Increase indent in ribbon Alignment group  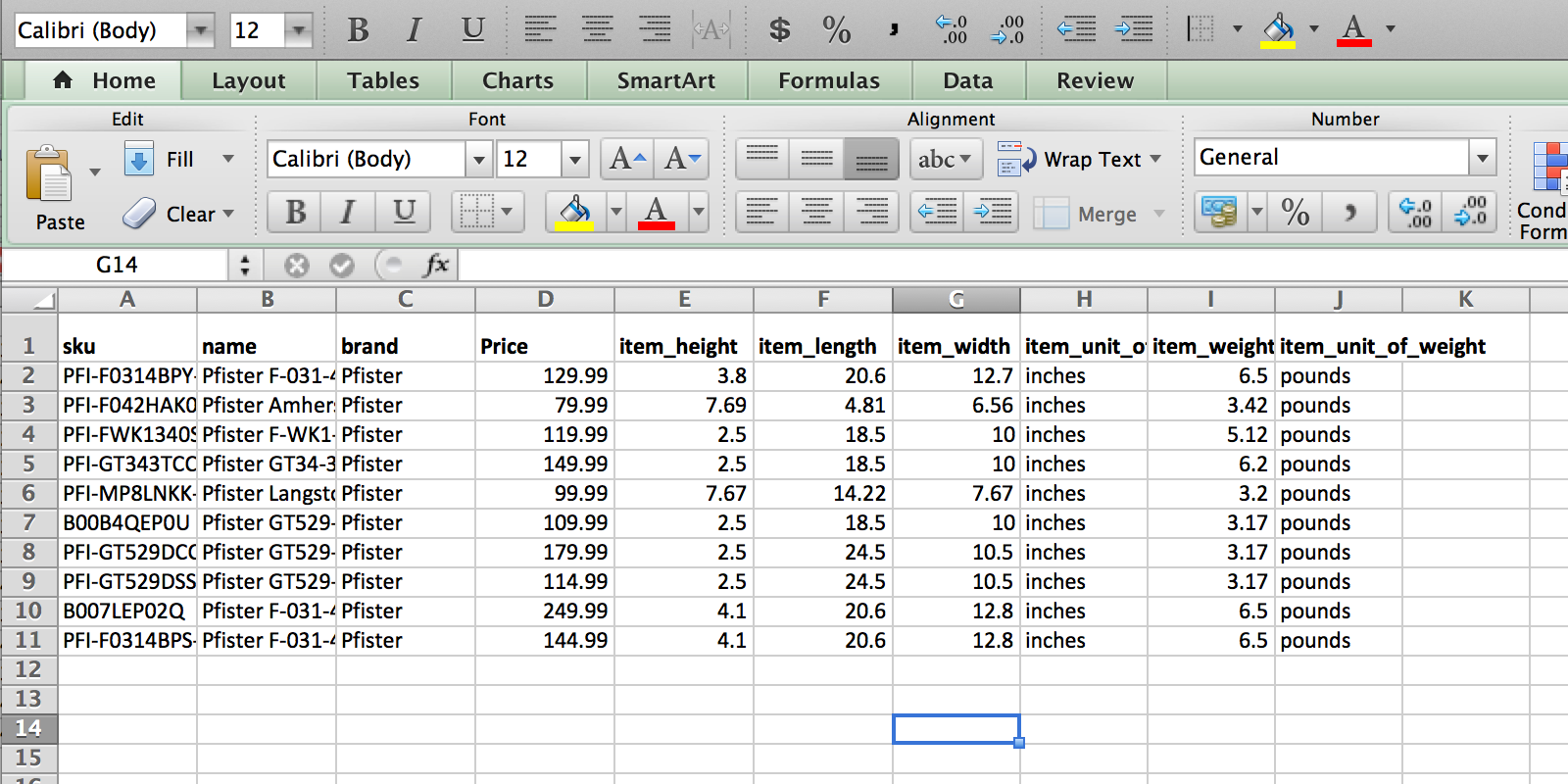point(992,212)
